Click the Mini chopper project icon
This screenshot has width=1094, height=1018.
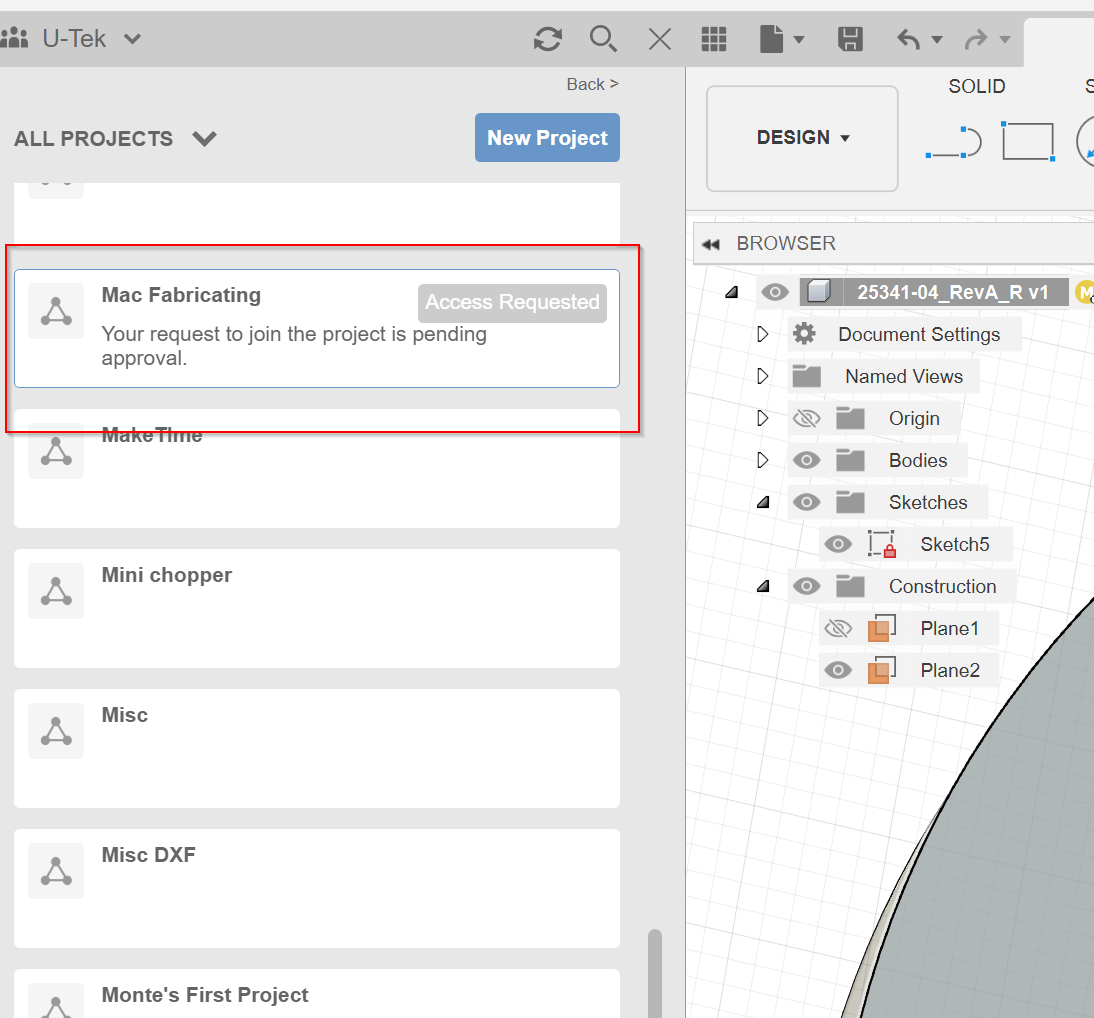click(x=56, y=591)
